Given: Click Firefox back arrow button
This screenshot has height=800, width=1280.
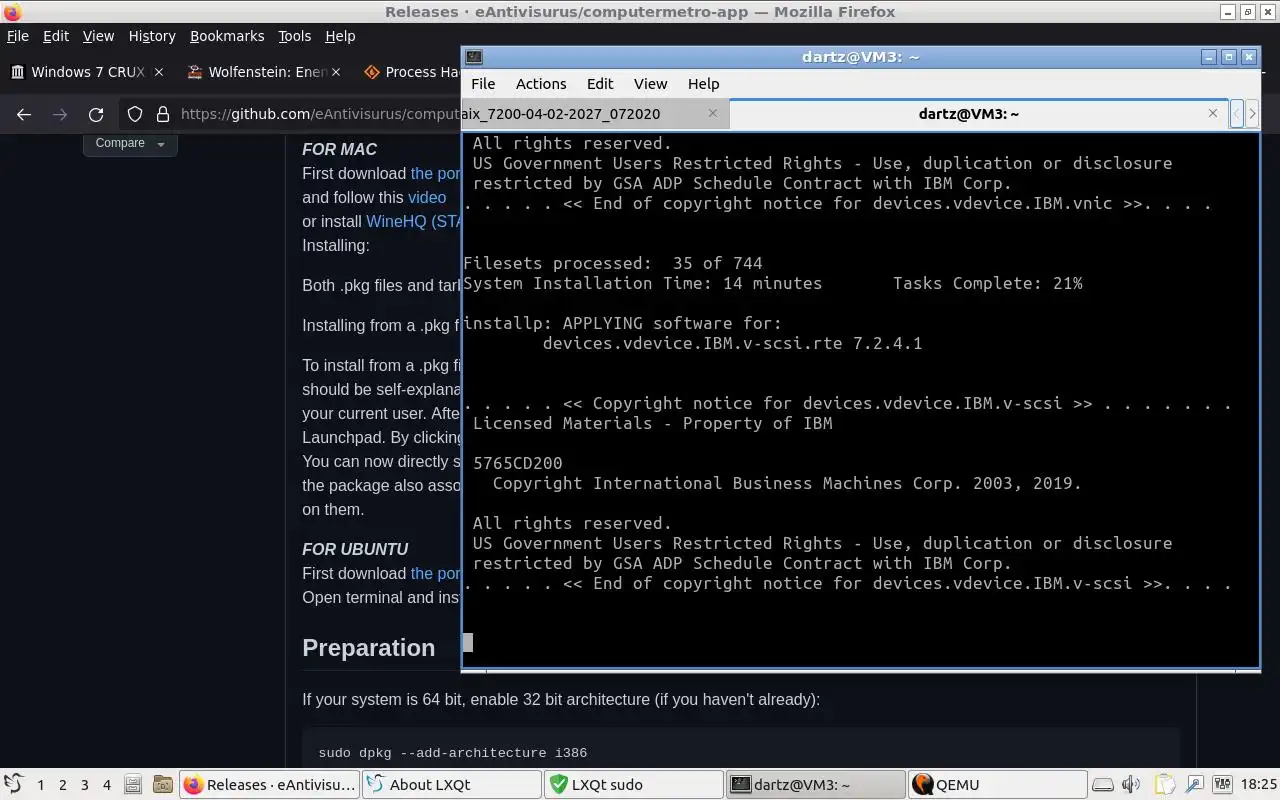Looking at the screenshot, I should (24, 115).
